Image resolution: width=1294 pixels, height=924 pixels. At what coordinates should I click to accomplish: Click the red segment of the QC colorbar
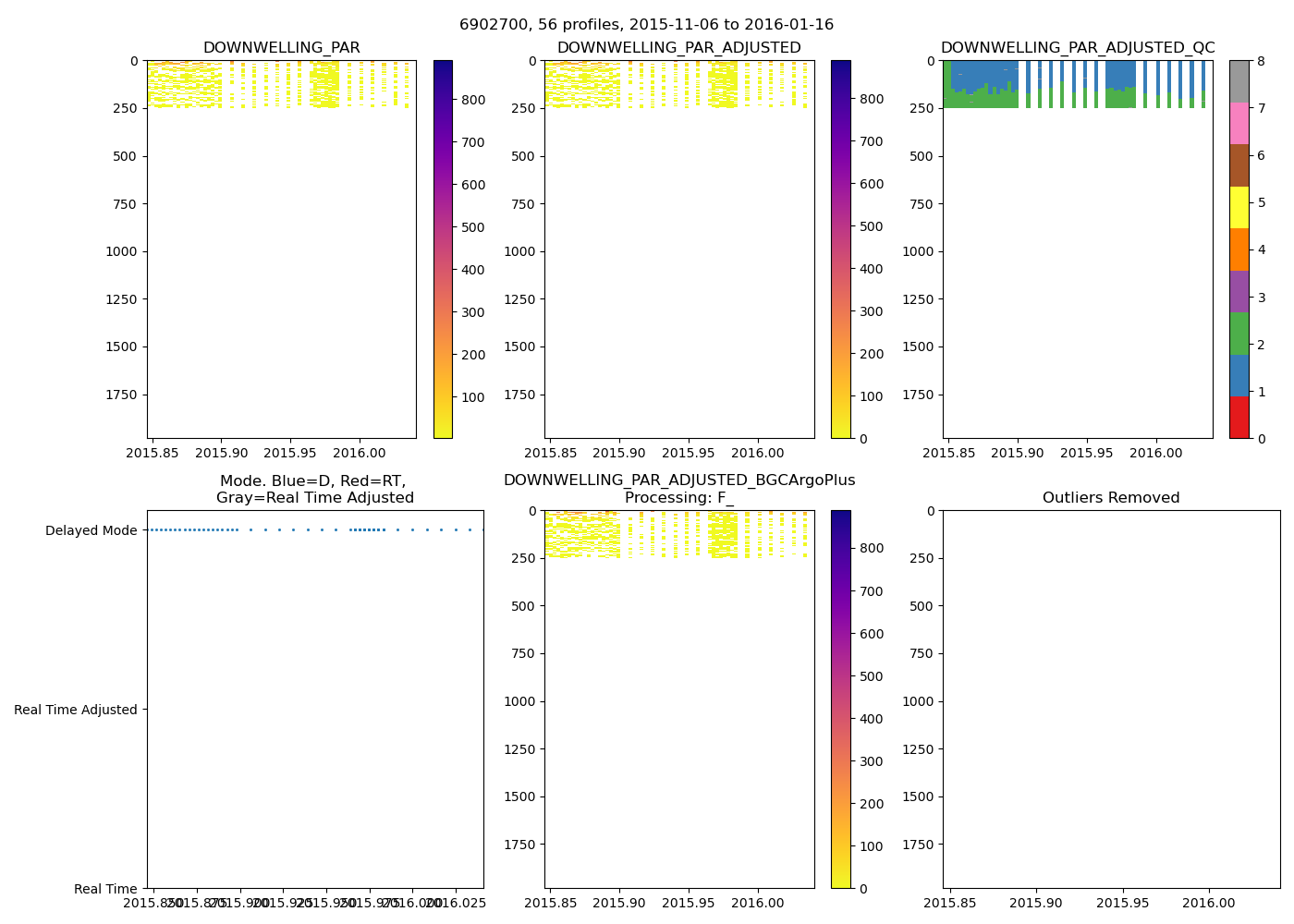click(1239, 417)
